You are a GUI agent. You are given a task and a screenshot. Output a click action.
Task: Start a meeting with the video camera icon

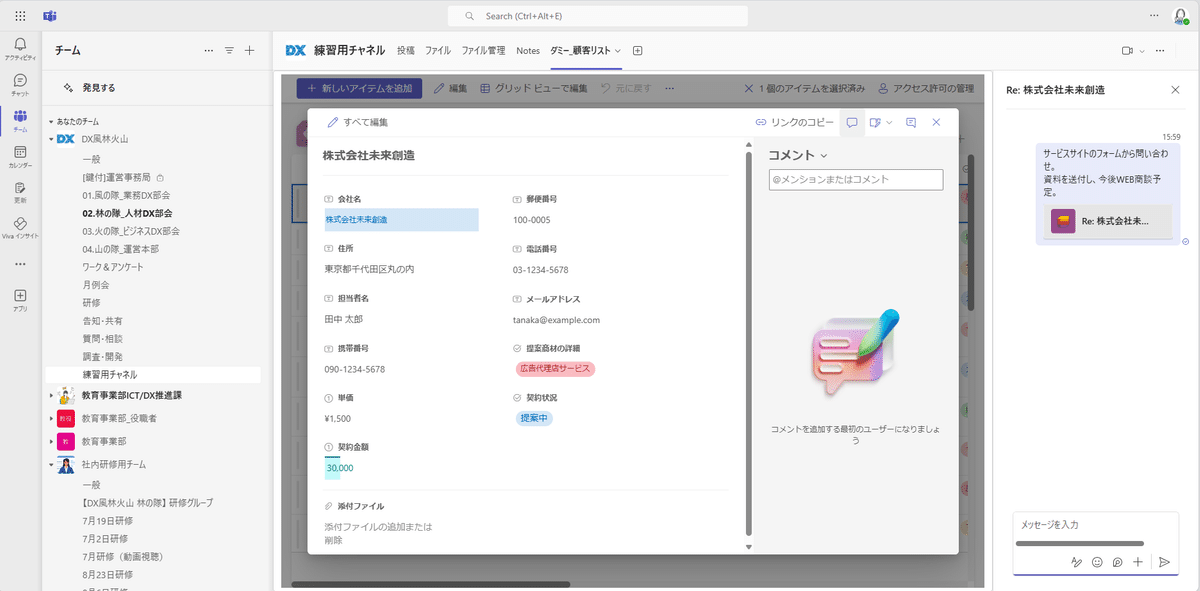pyautogui.click(x=1127, y=50)
